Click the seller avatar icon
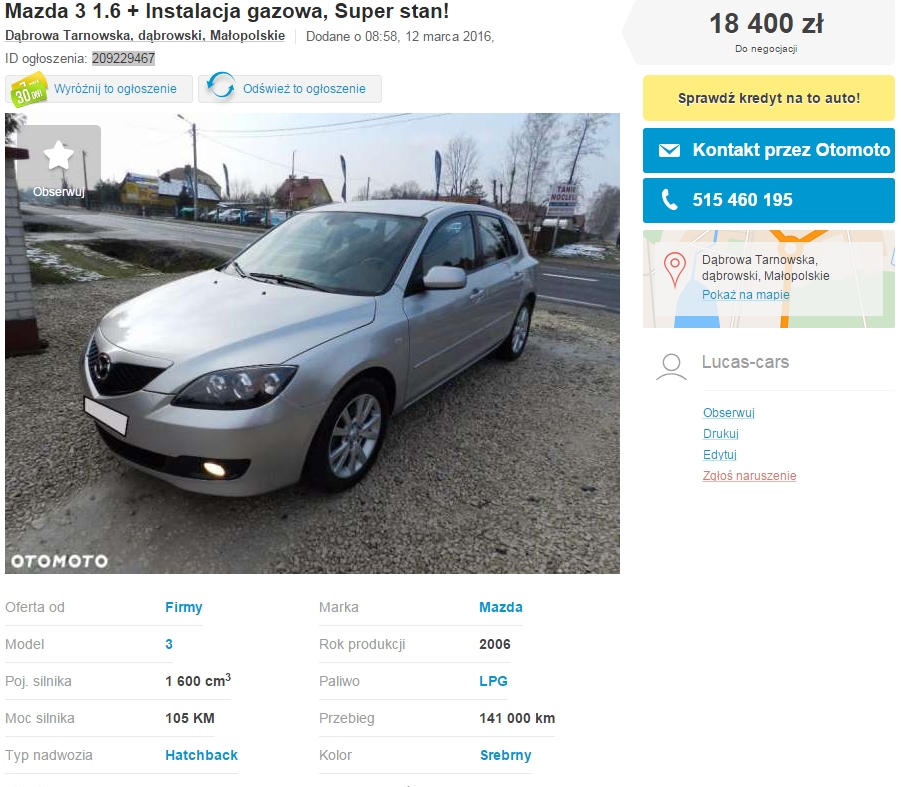Image resolution: width=901 pixels, height=787 pixels. [671, 367]
